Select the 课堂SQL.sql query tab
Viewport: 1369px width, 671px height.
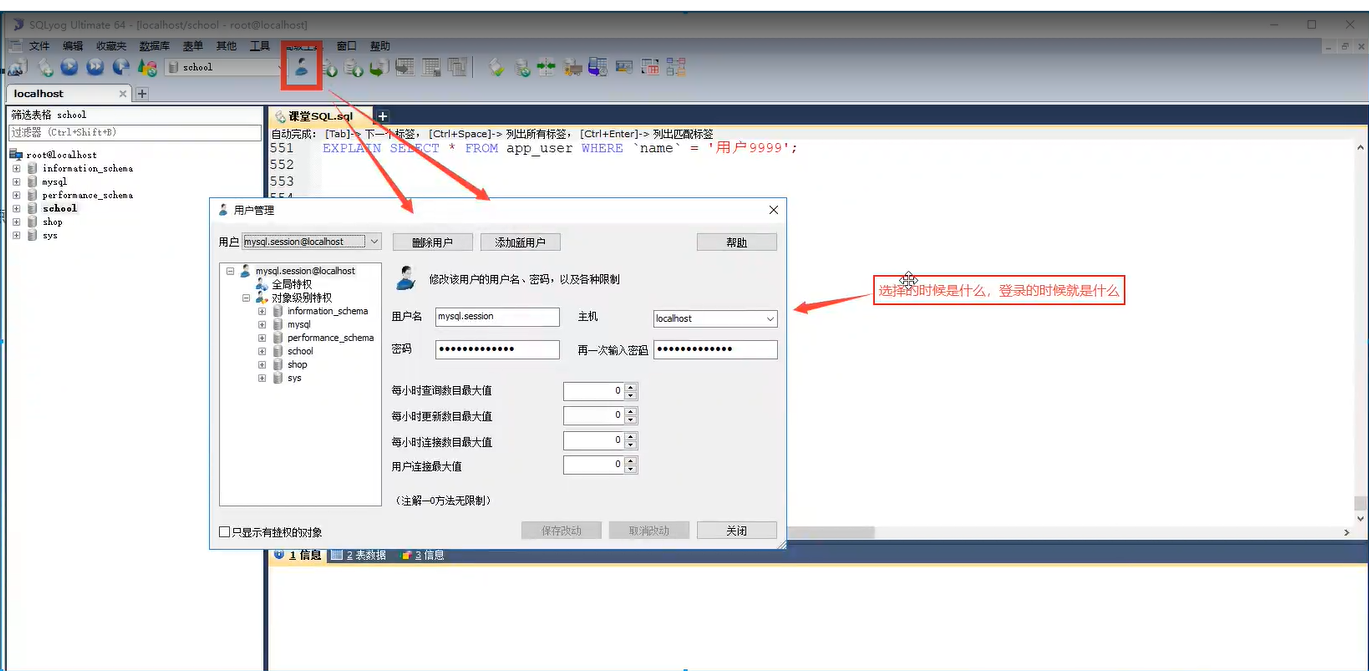320,116
